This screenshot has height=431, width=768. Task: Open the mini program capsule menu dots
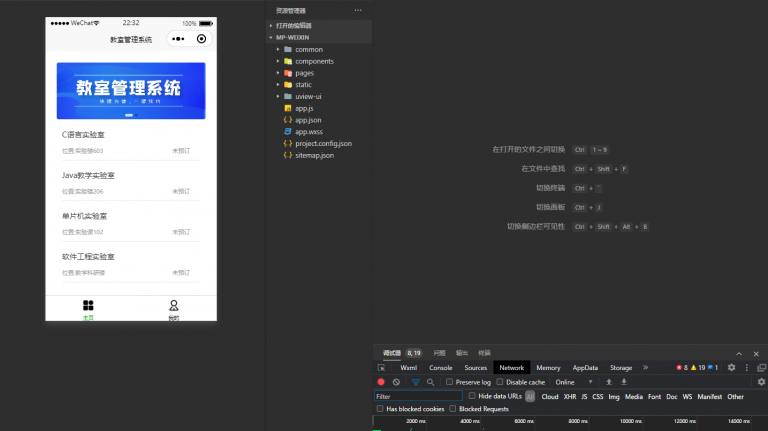click(x=178, y=39)
